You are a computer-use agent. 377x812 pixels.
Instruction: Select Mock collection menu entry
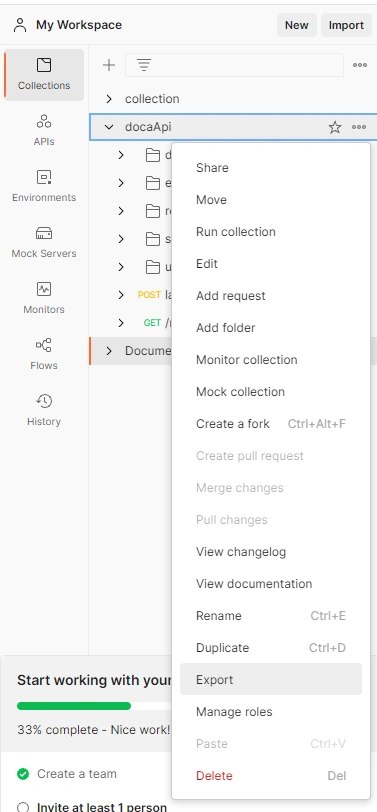tap(271, 392)
